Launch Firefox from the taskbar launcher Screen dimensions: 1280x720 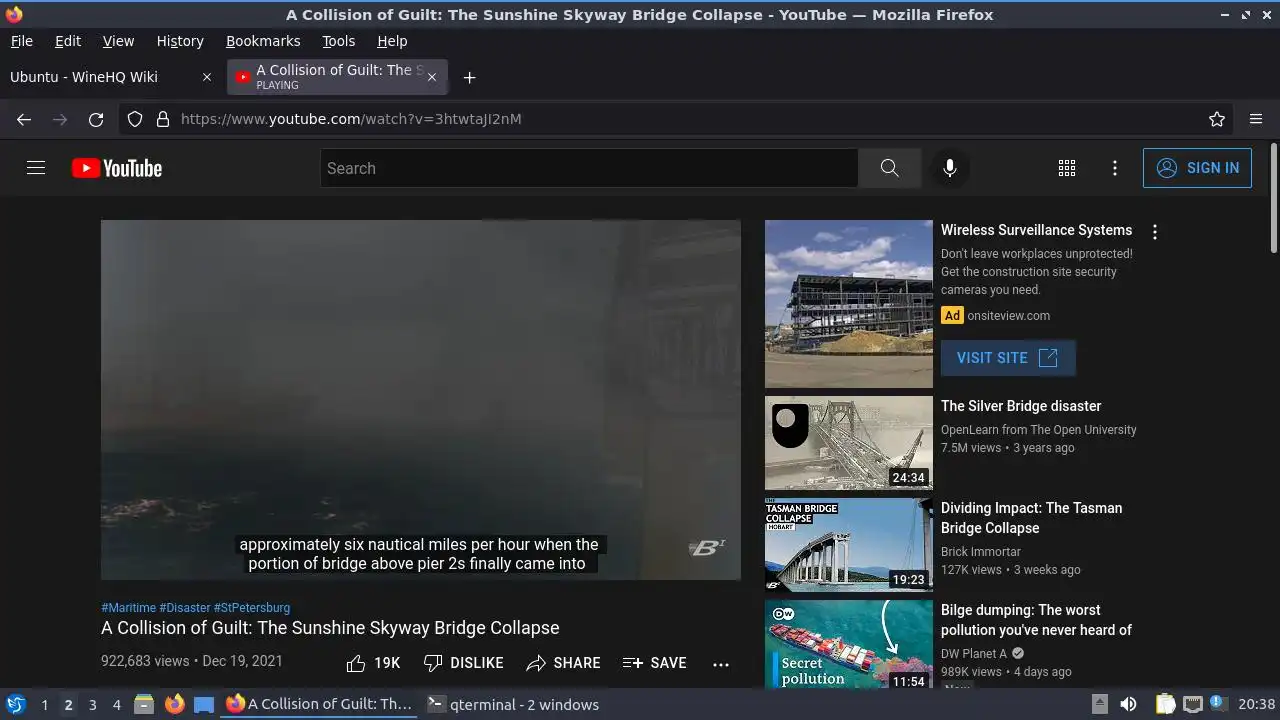(174, 704)
